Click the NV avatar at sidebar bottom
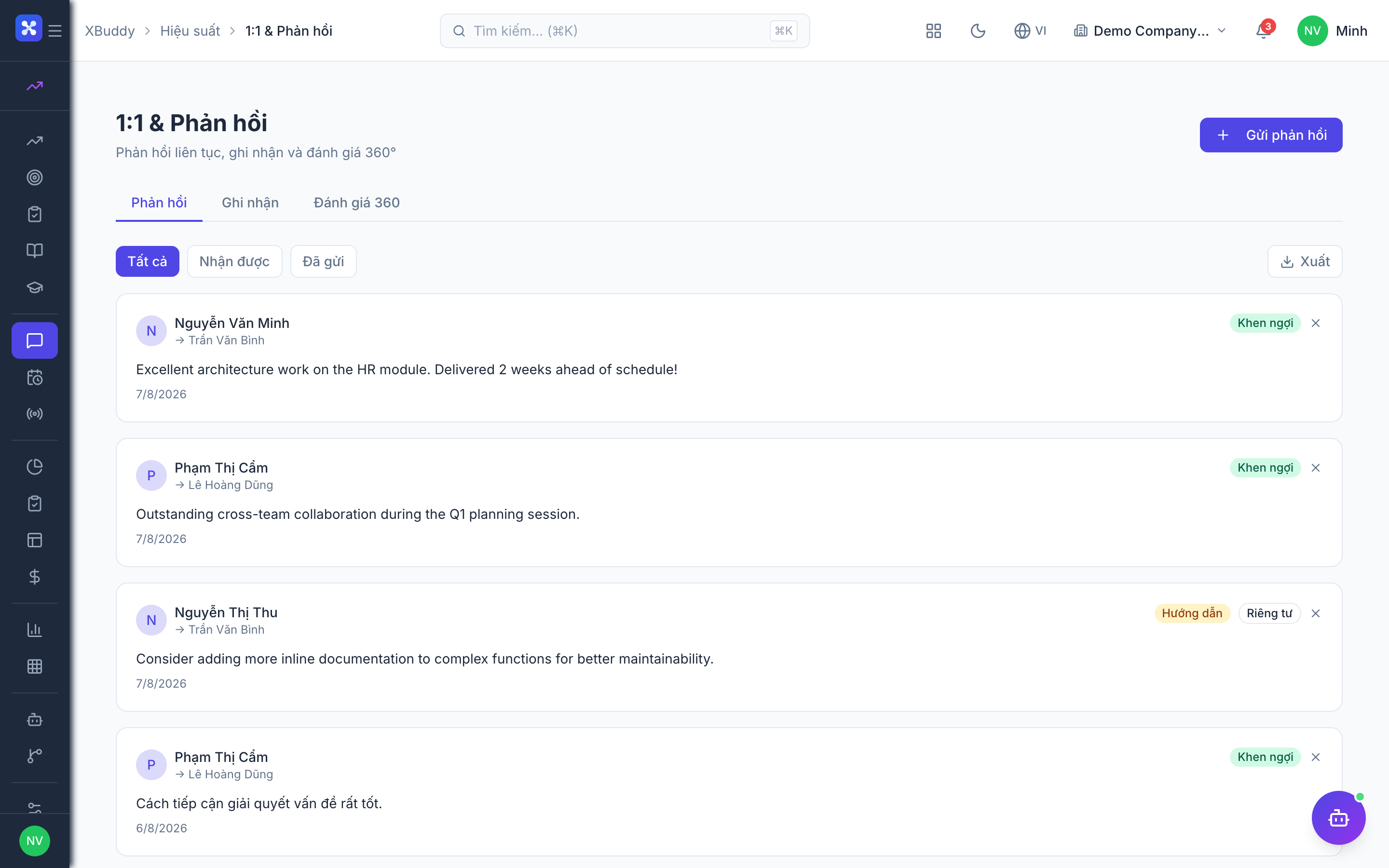1389x868 pixels. tap(34, 841)
